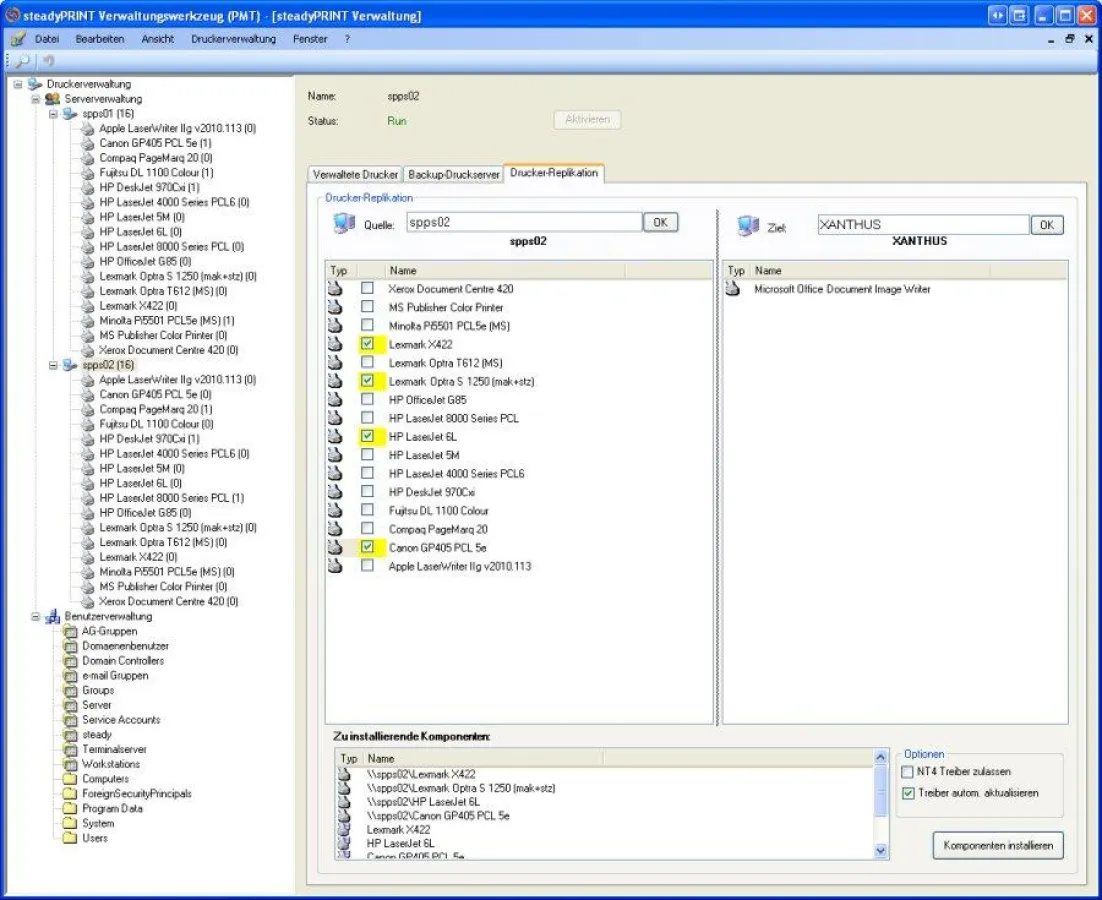Check the HP LaserJet 5M checkbox

pyautogui.click(x=367, y=455)
